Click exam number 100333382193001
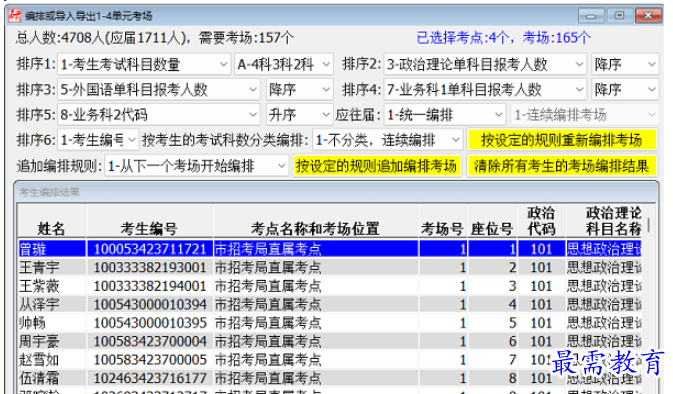The width and height of the screenshot is (673, 394). point(150,267)
